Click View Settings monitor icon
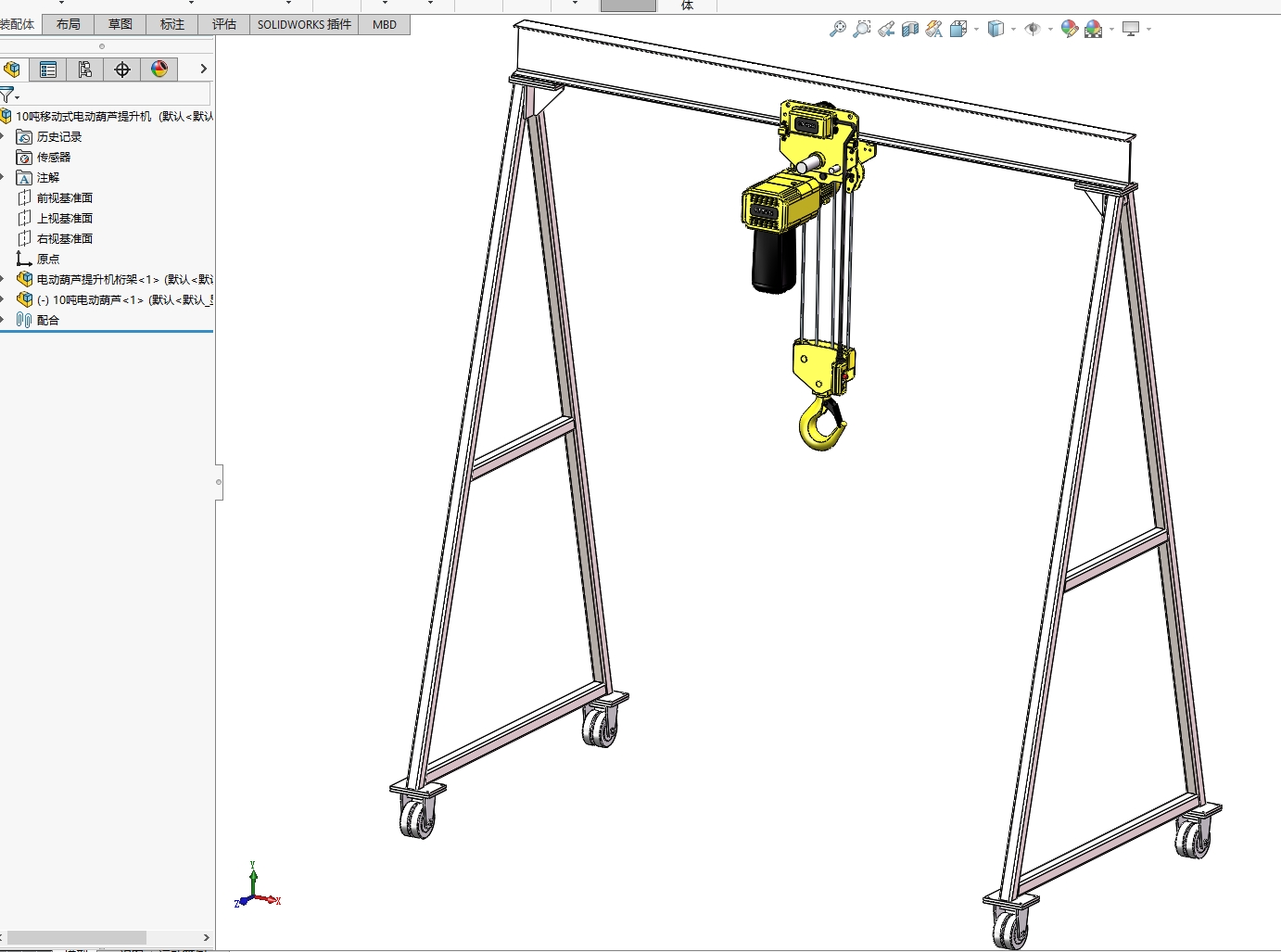 pyautogui.click(x=1131, y=29)
